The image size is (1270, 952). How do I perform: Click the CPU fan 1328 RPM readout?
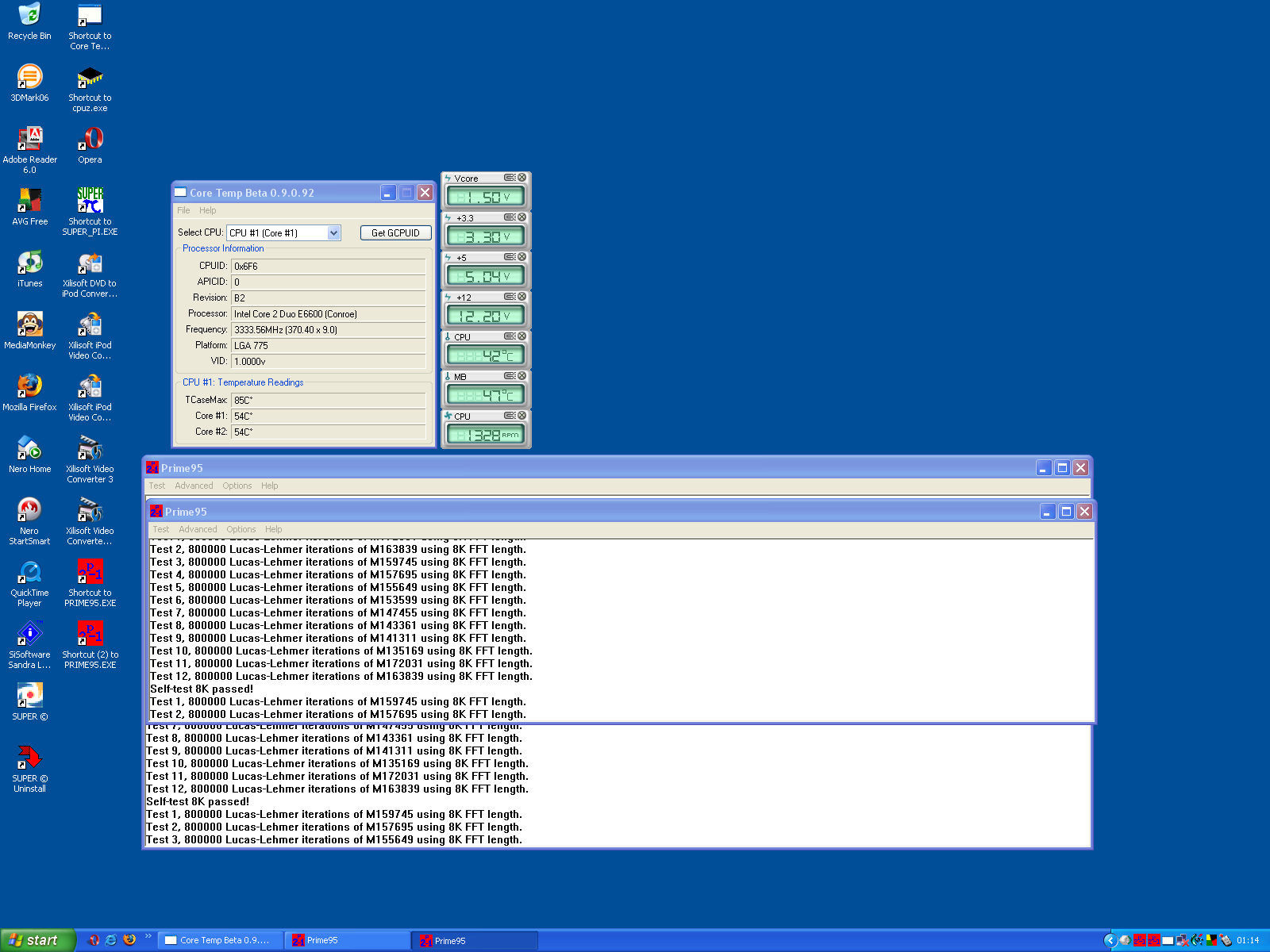coord(486,435)
